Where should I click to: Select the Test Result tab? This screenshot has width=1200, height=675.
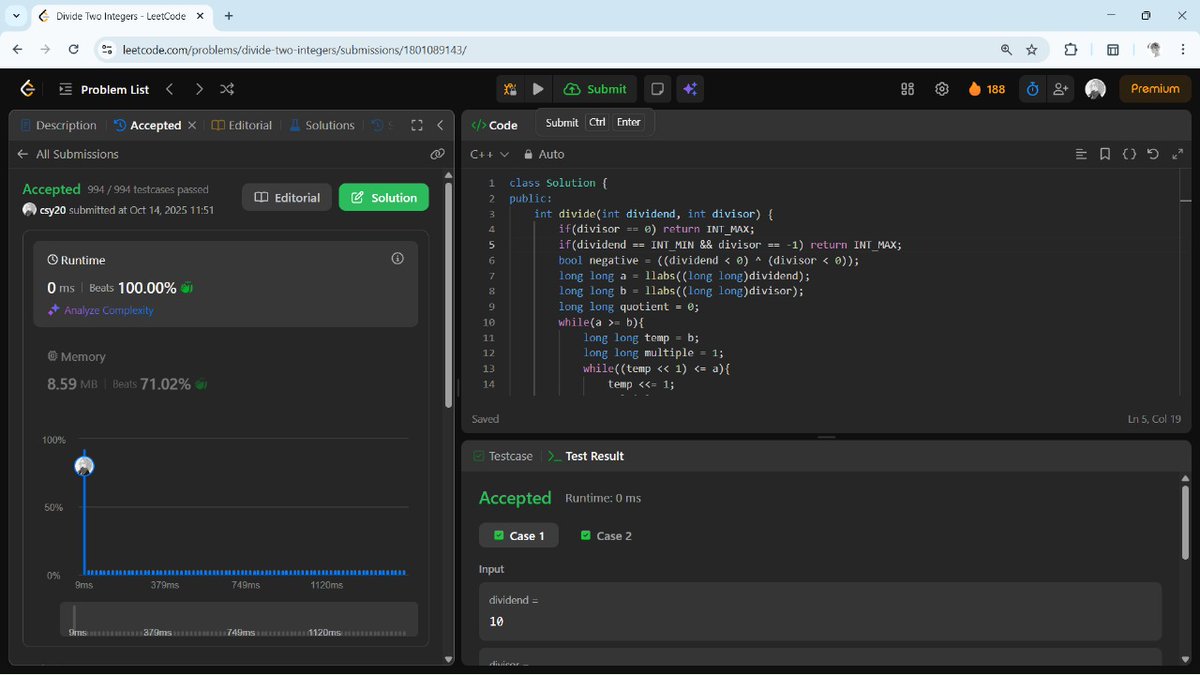(x=587, y=456)
